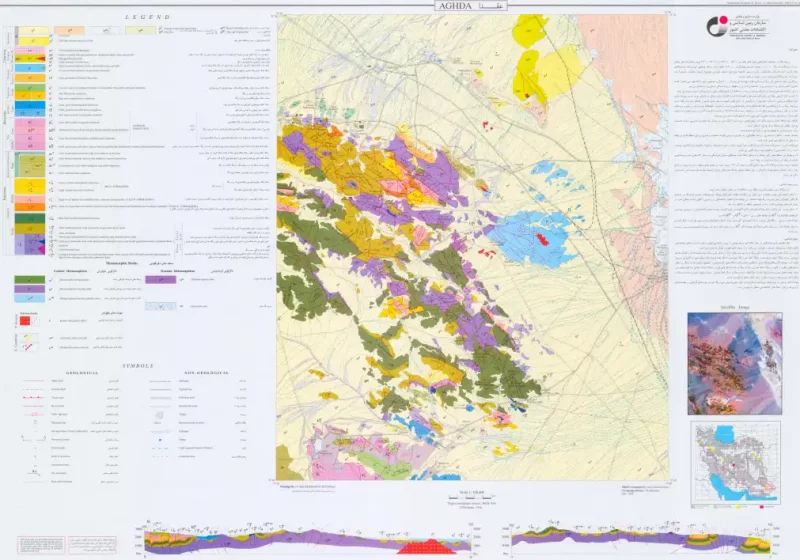Click the blue dot symbol in the non-geological list
This screenshot has height=560, width=800.
pyautogui.click(x=160, y=440)
